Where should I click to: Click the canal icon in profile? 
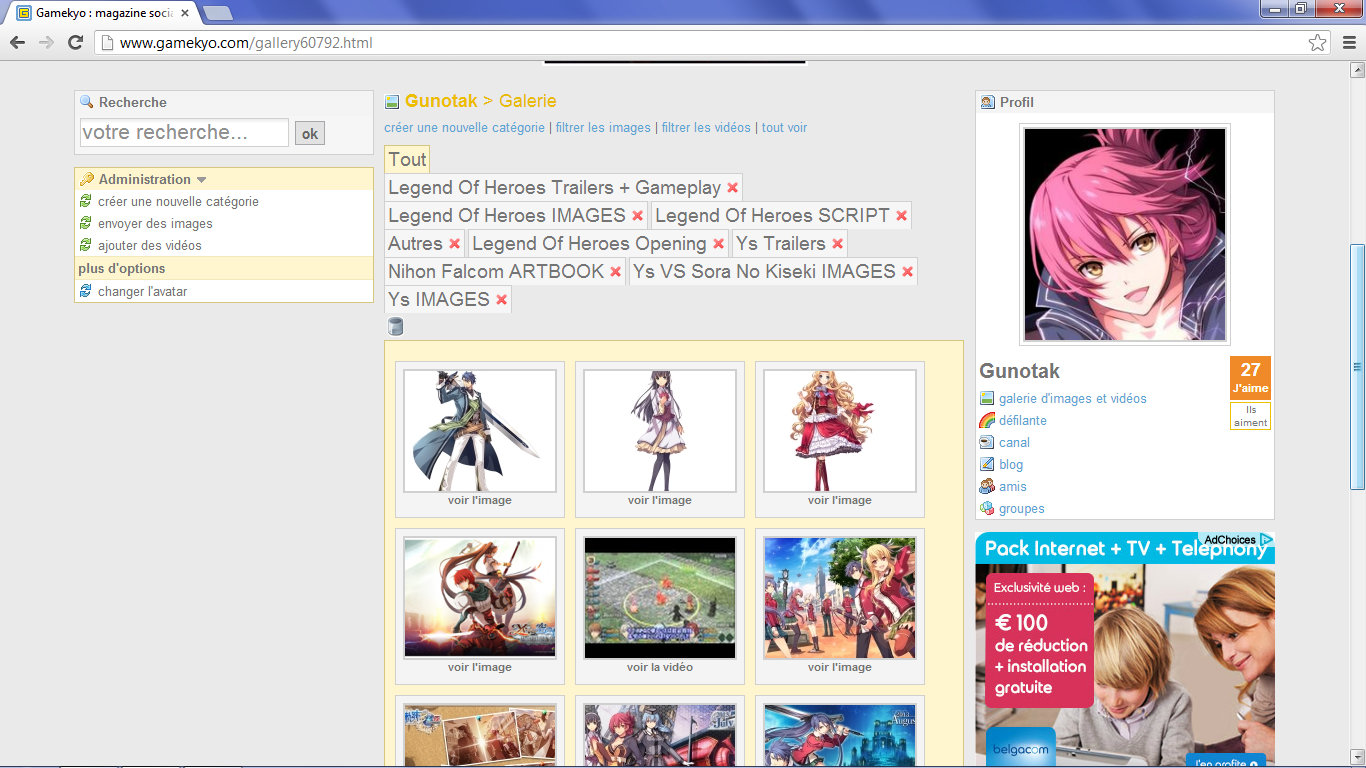tap(988, 442)
